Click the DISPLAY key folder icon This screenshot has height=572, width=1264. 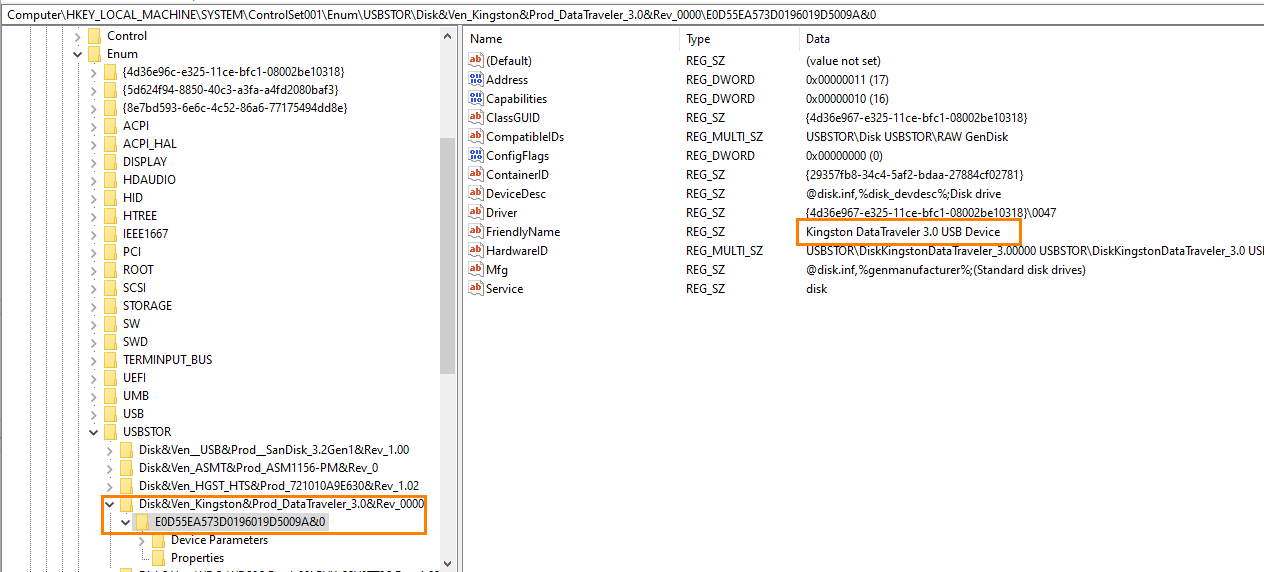click(x=110, y=162)
